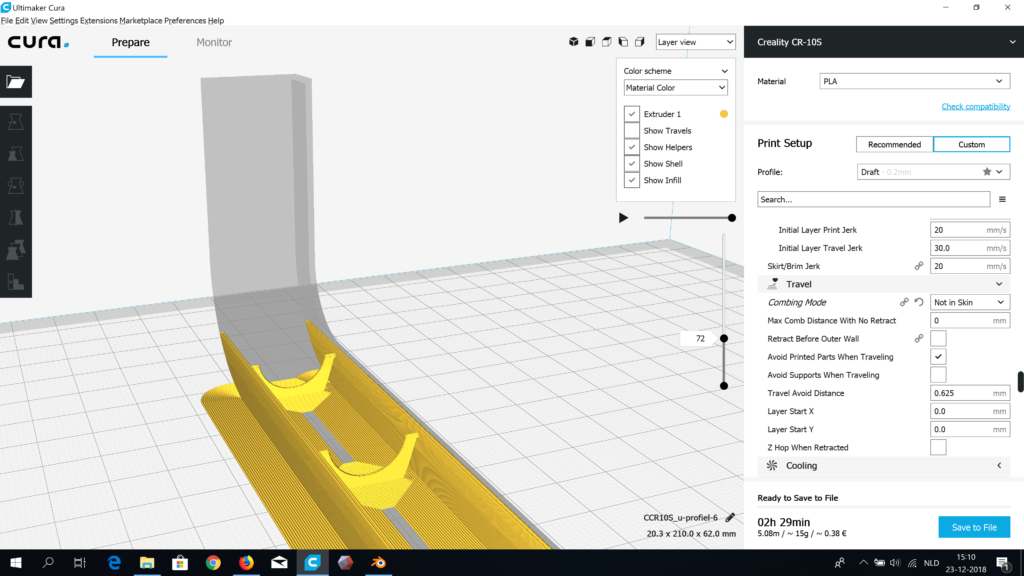The image size is (1024, 576).
Task: Uncheck Avoid Printed Parts When Traveling
Action: pyautogui.click(x=938, y=357)
